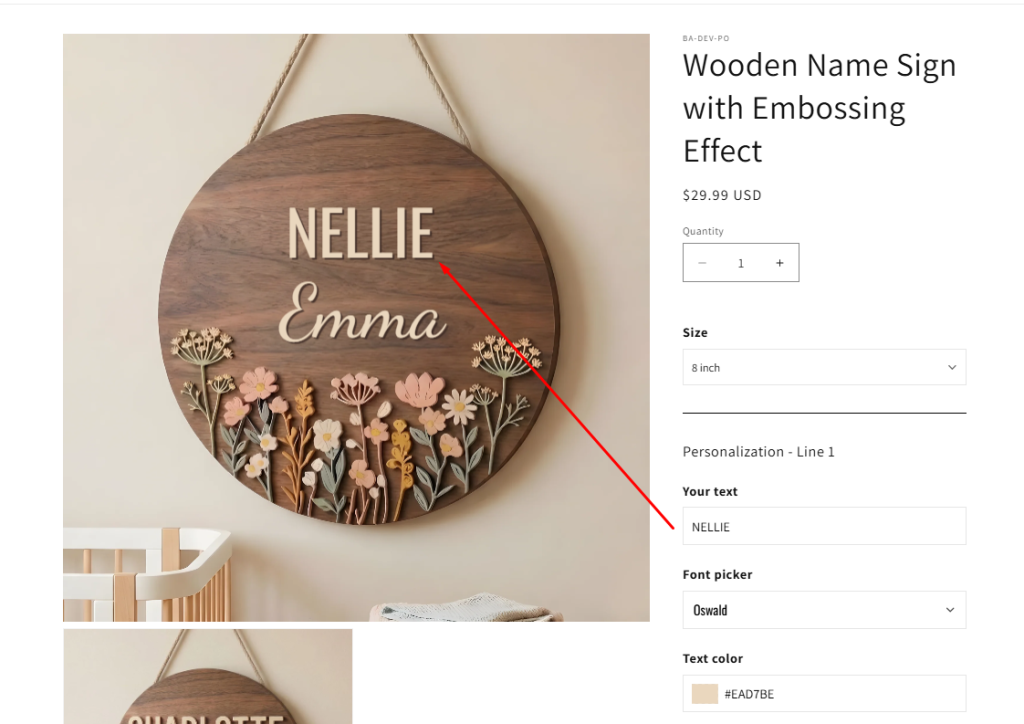Open the Size dropdown showing 8 inch
The height and width of the screenshot is (724, 1024).
[823, 367]
